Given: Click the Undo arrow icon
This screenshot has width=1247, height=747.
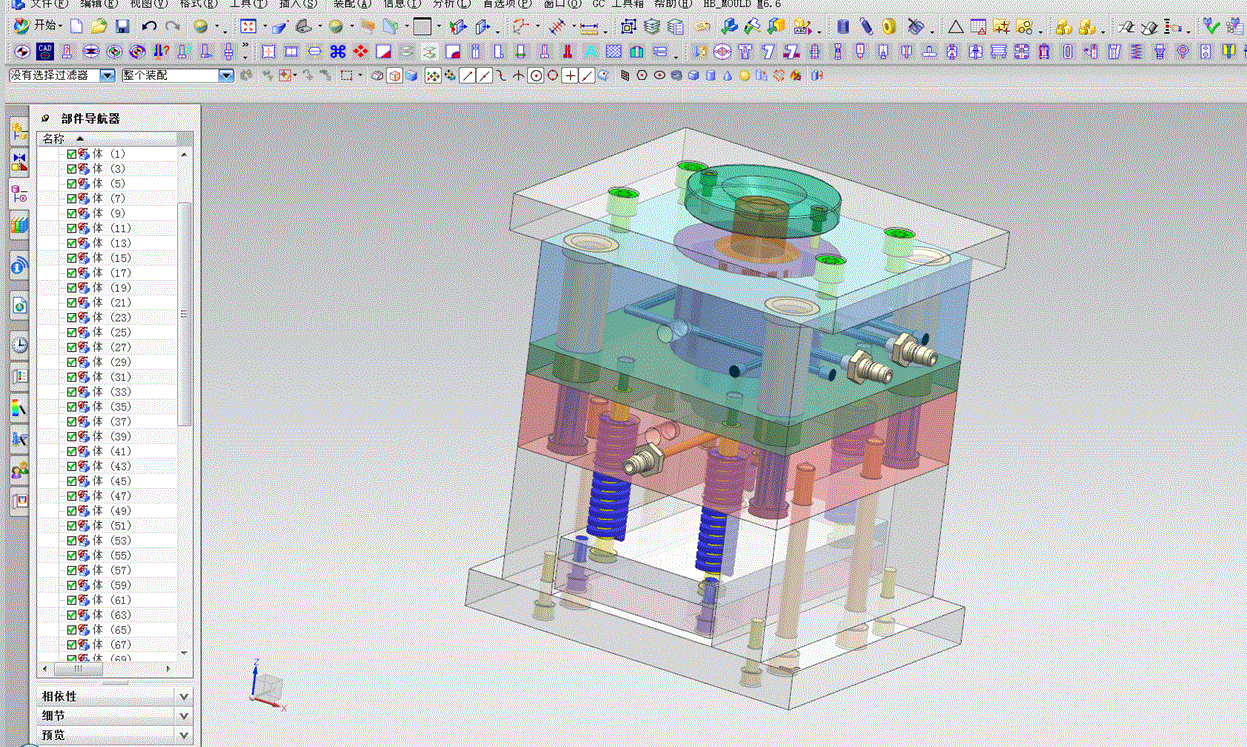Looking at the screenshot, I should click(149, 26).
